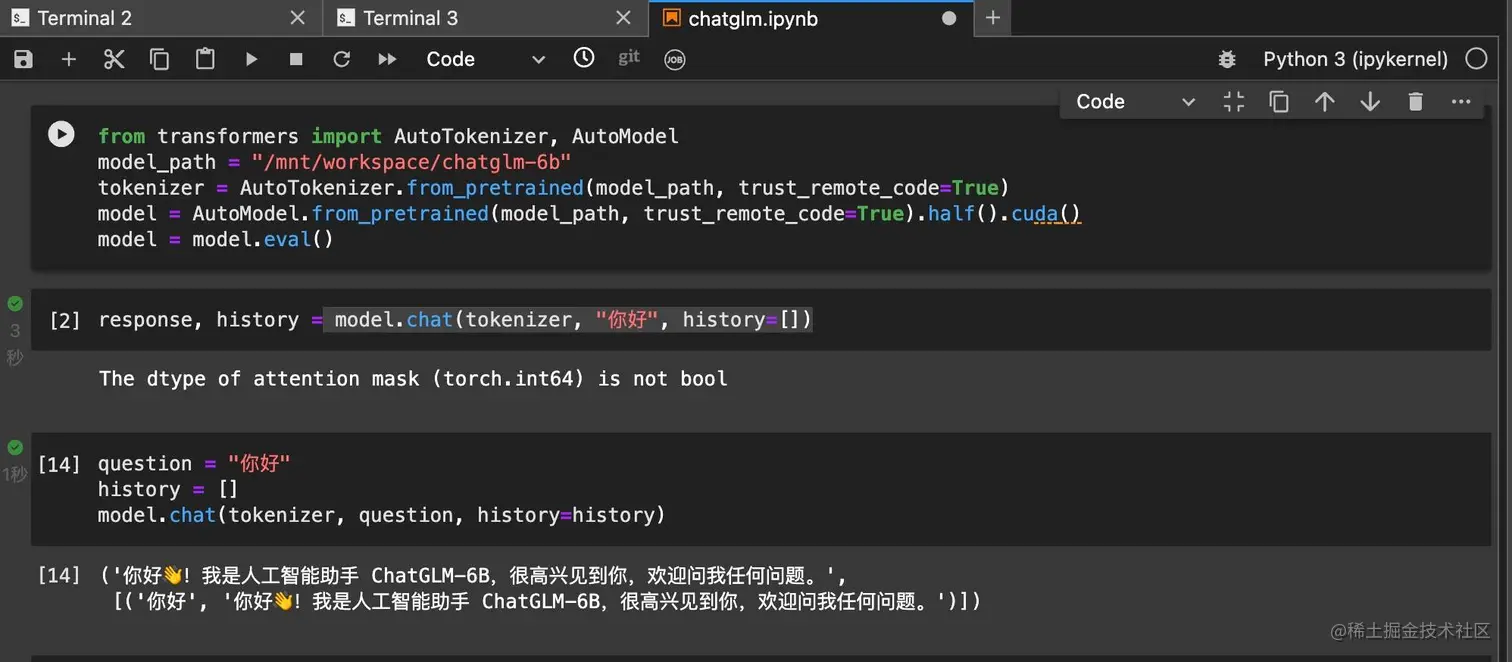Click the kernel status circle indicator
The width and height of the screenshot is (1512, 662).
coord(1476,59)
